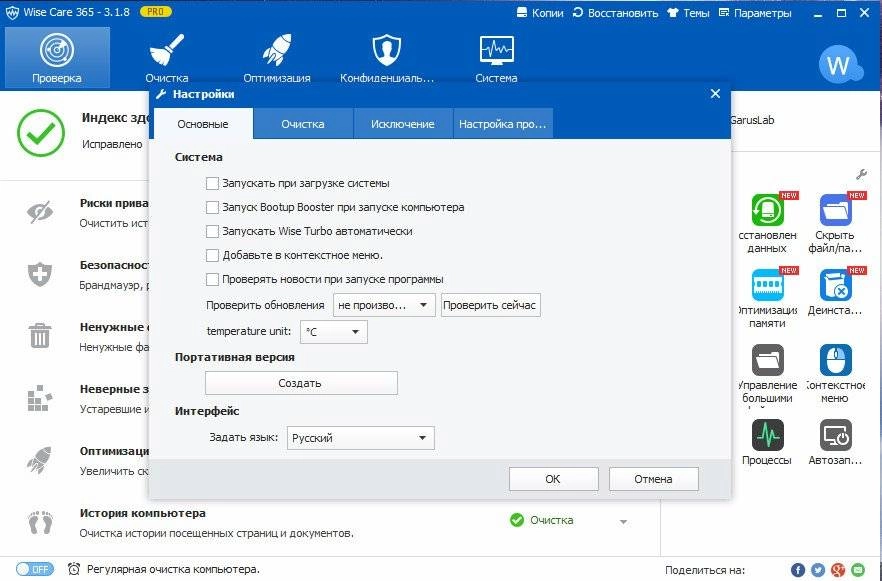The height and width of the screenshot is (581, 882).
Task: Confirm settings with OK
Action: (554, 479)
